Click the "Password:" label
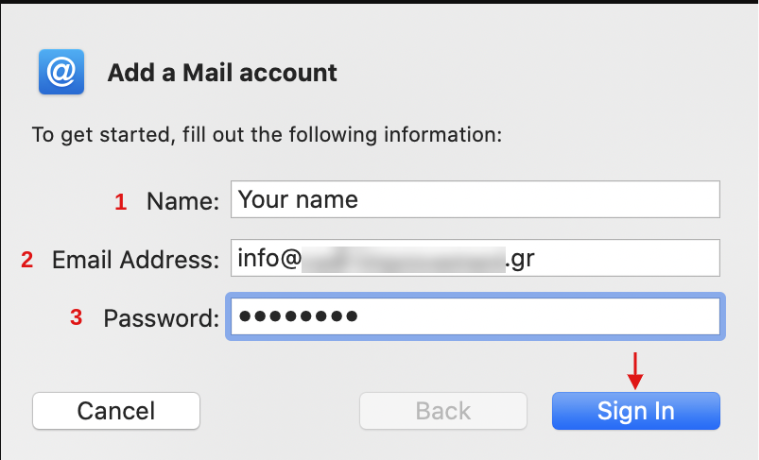 tap(161, 318)
